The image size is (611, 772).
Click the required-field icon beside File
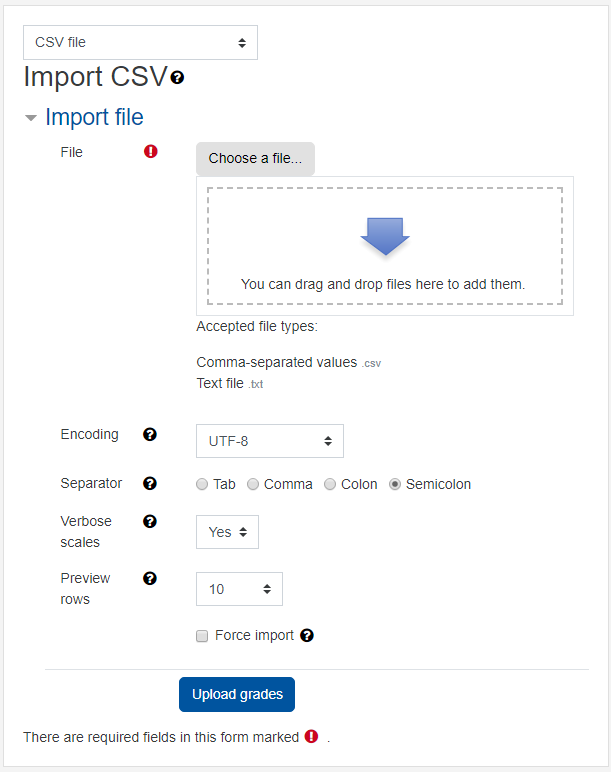click(x=151, y=152)
